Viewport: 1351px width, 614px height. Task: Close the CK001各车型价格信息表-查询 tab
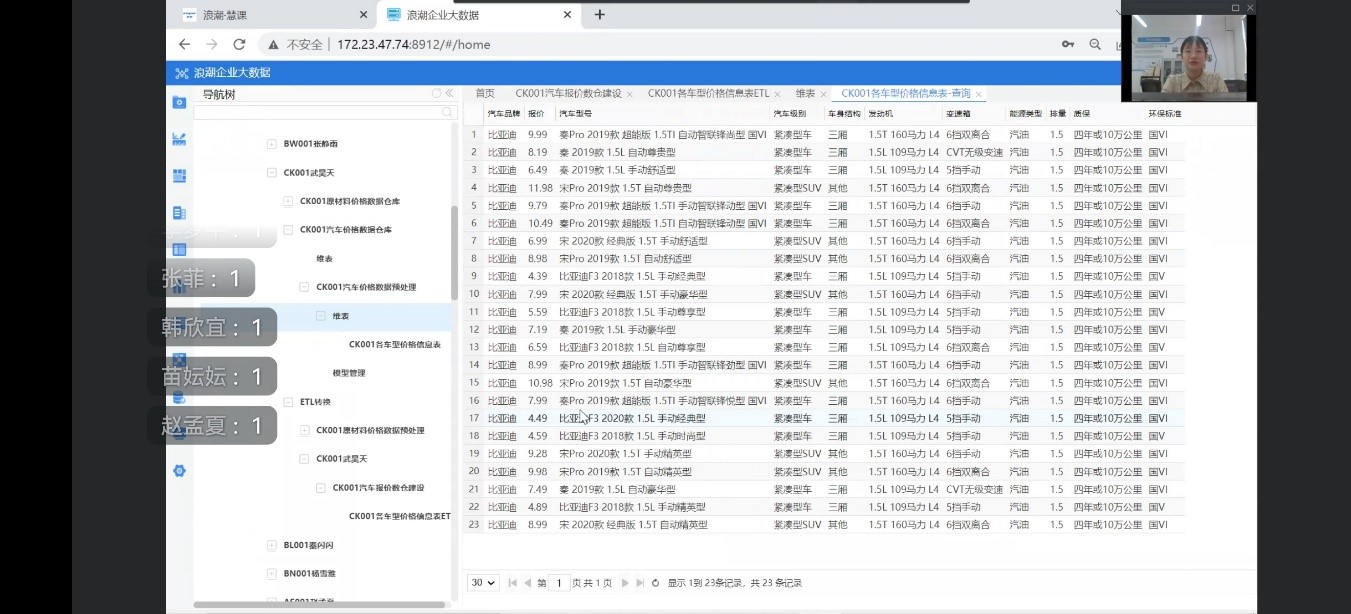pos(979,94)
